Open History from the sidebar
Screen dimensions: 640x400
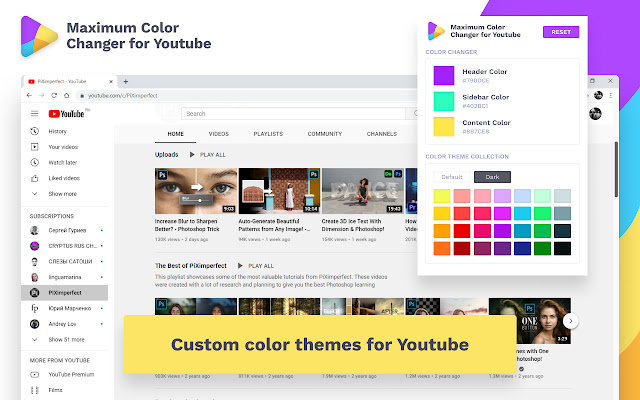57,131
